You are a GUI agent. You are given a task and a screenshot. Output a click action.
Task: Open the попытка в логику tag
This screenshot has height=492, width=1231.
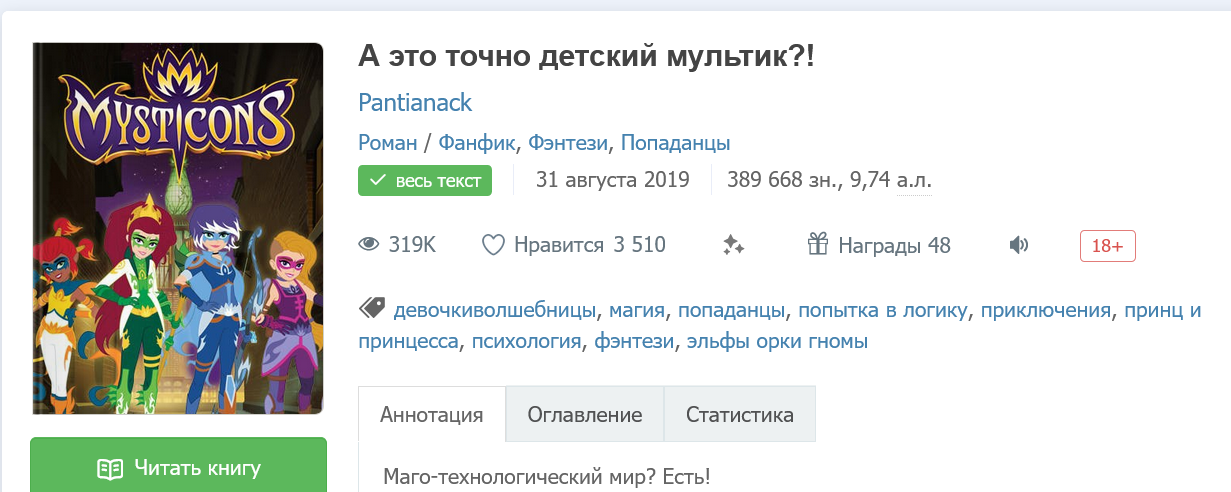[882, 310]
